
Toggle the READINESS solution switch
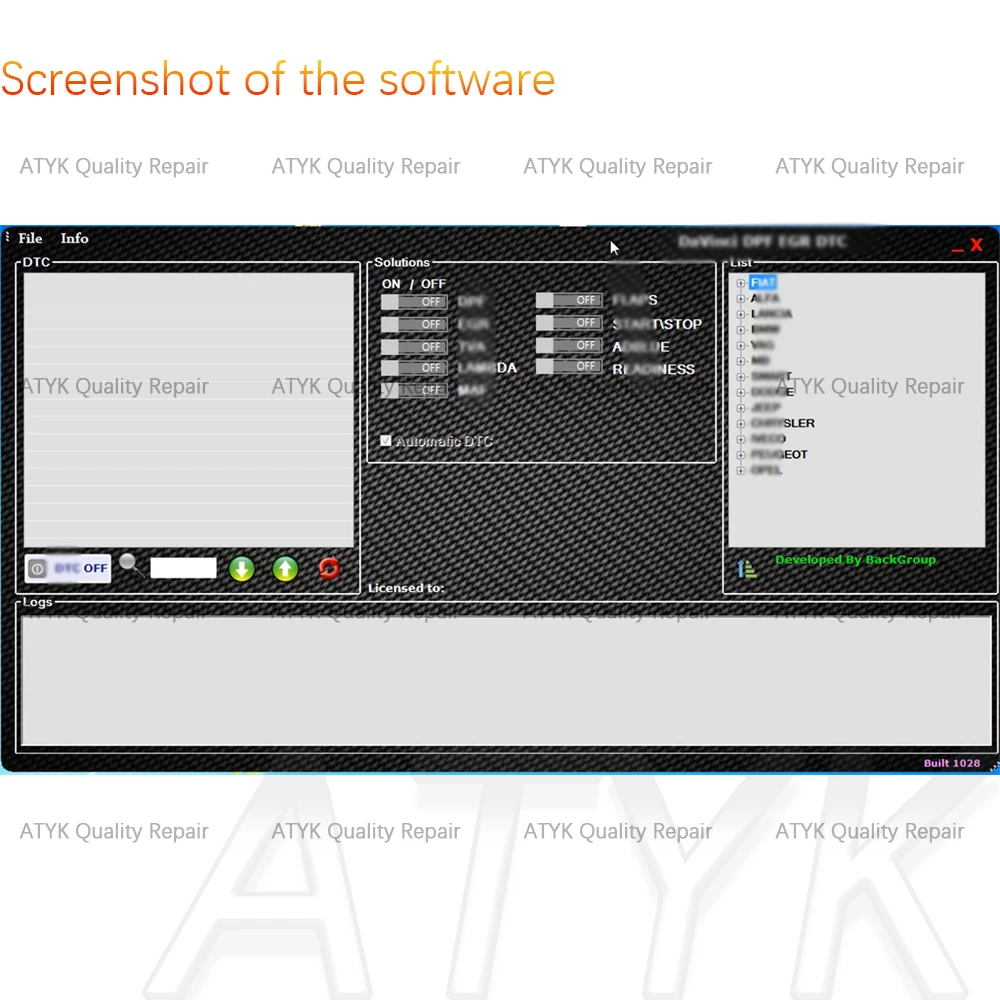[x=569, y=366]
